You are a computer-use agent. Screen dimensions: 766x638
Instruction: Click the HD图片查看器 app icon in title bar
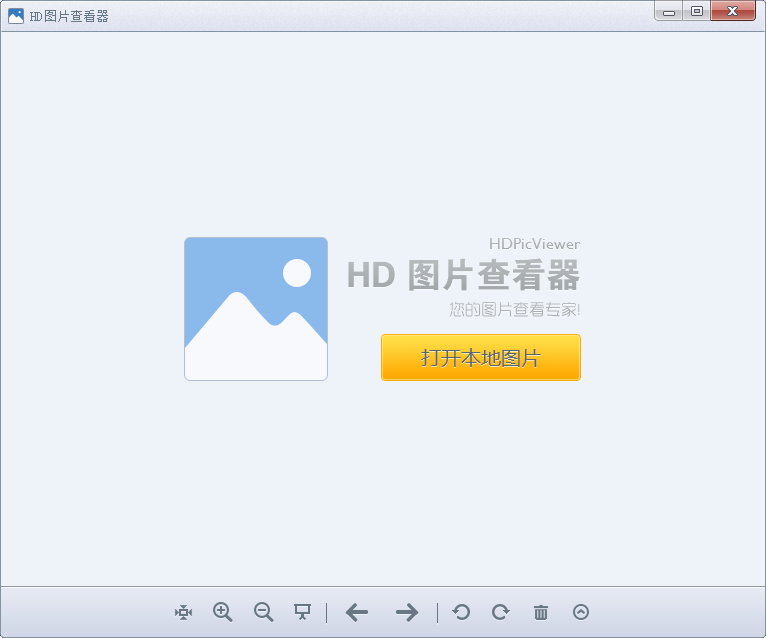(16, 16)
